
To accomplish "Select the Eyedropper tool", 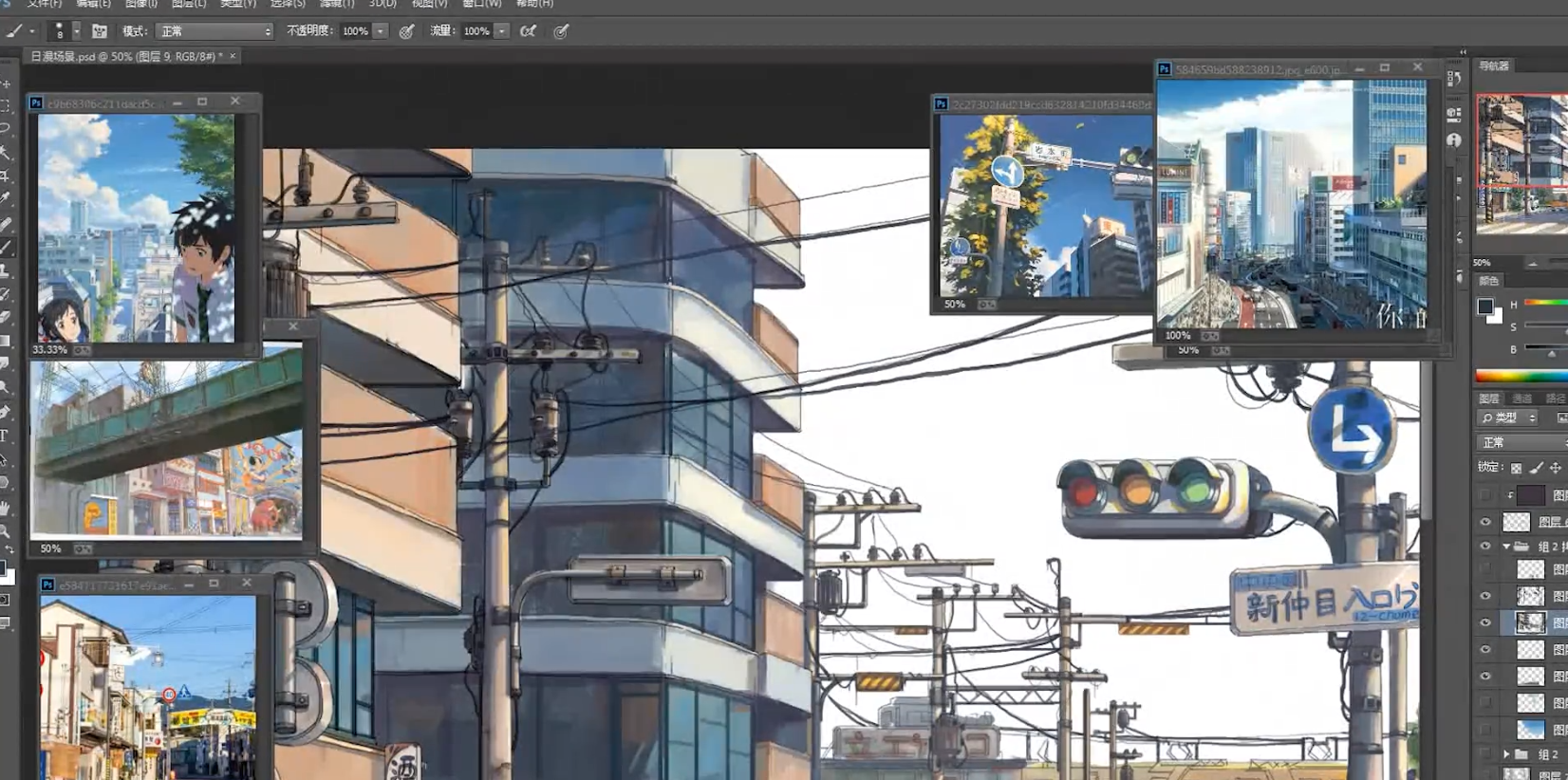I will click(6, 199).
